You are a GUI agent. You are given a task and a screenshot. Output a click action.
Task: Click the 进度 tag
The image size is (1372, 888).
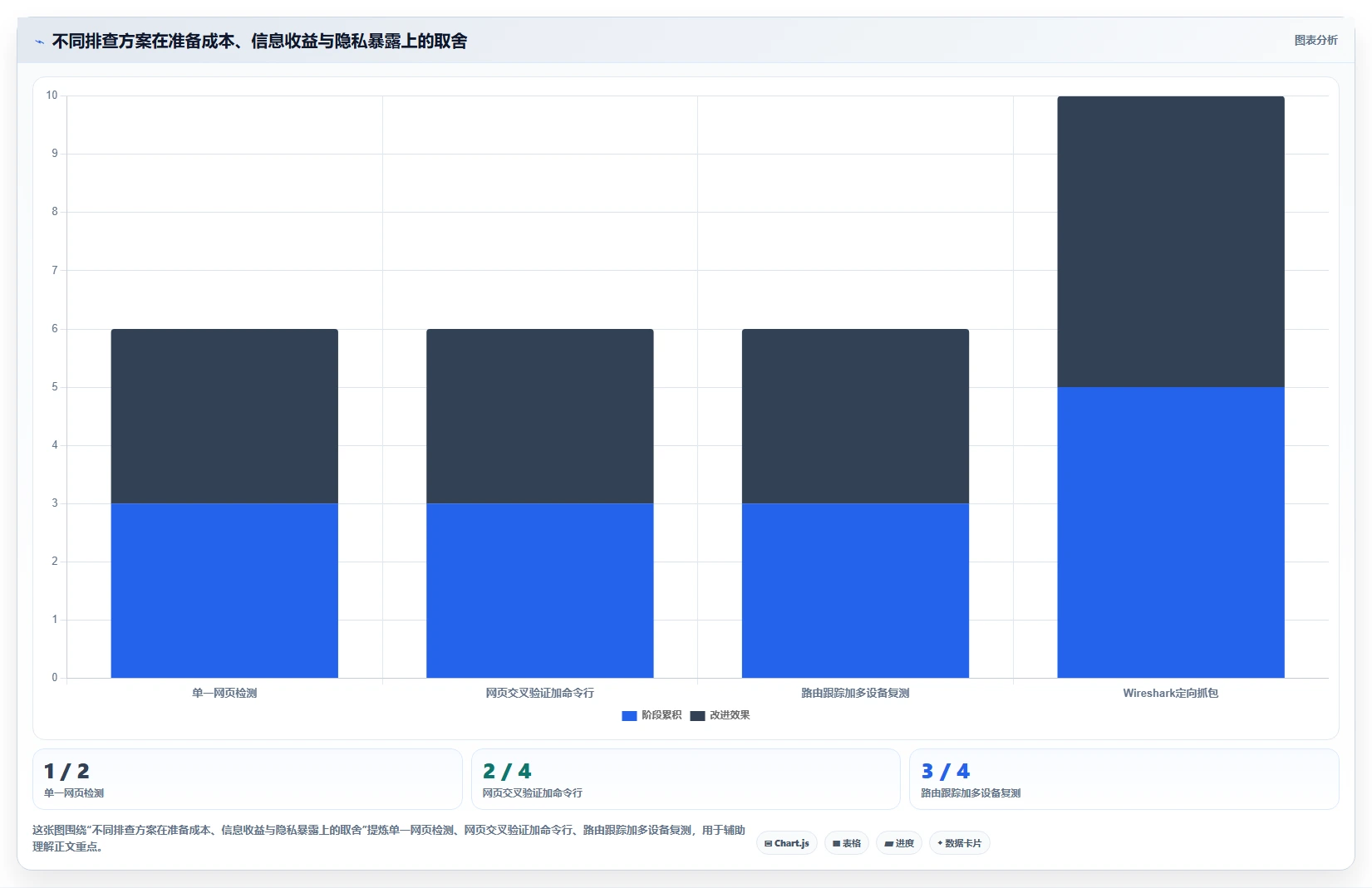coord(899,843)
